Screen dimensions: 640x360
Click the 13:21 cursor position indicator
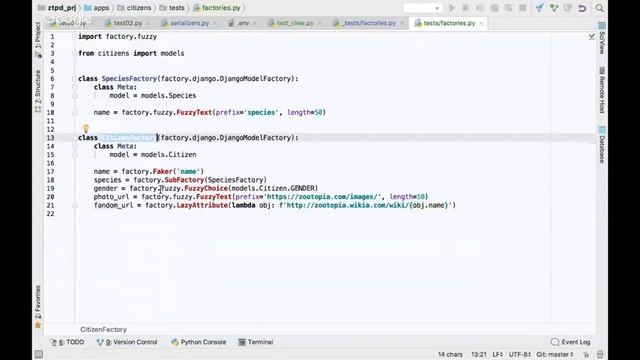(479, 354)
